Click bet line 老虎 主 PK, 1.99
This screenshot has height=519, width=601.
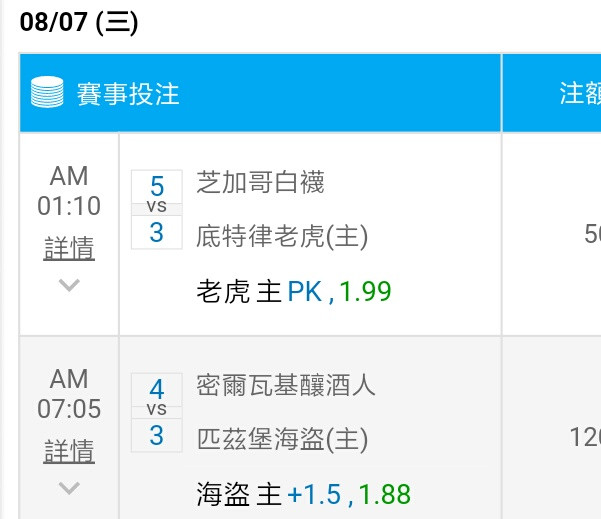click(294, 292)
